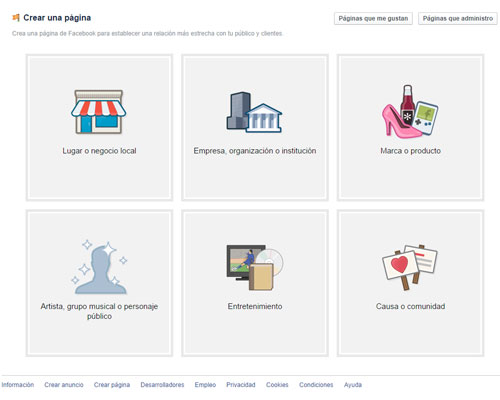Open the 'Páginas que administro' button
Screen dimensions: 500x400
point(458,18)
